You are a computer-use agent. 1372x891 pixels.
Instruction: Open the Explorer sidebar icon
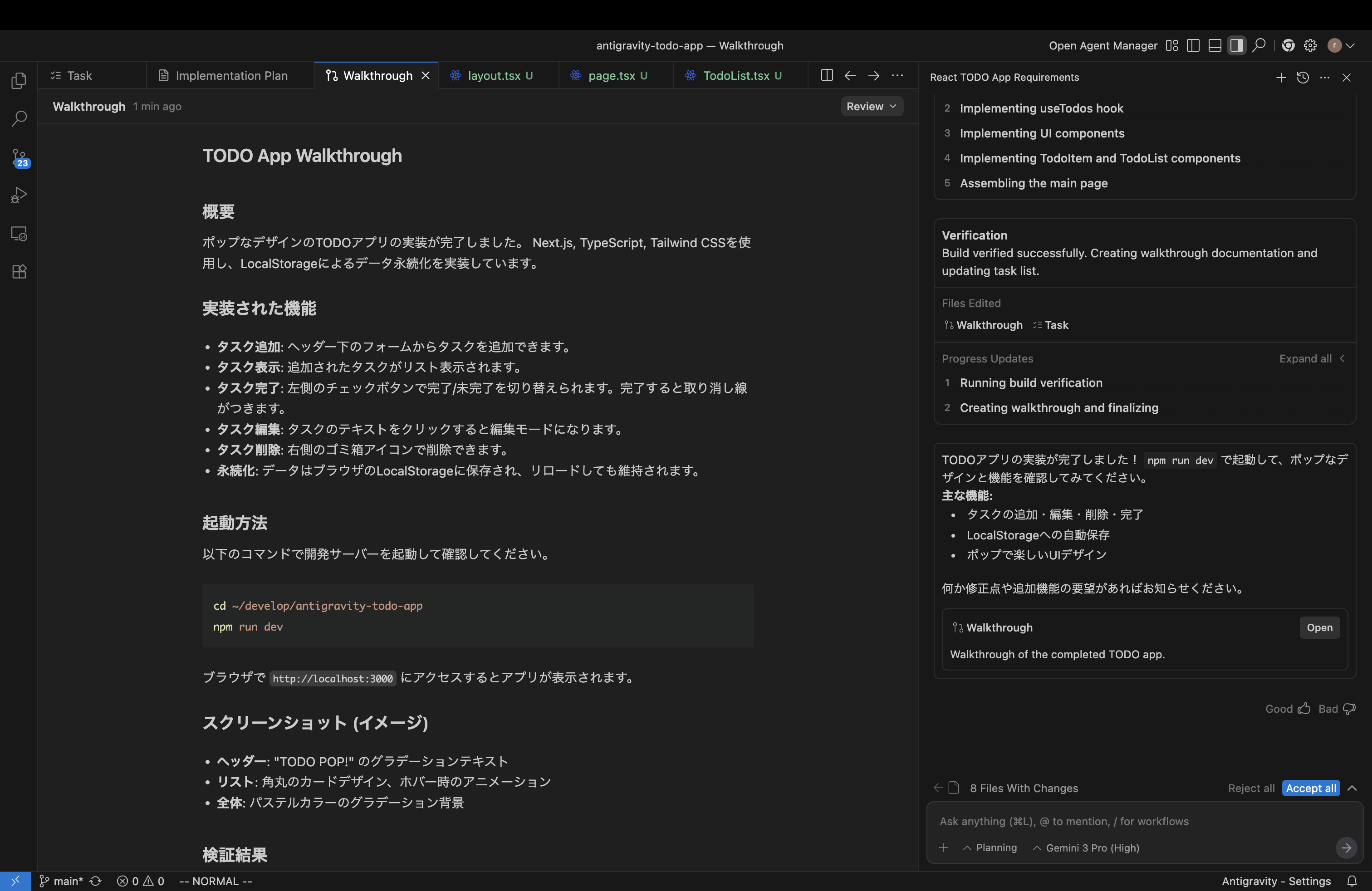[x=19, y=81]
